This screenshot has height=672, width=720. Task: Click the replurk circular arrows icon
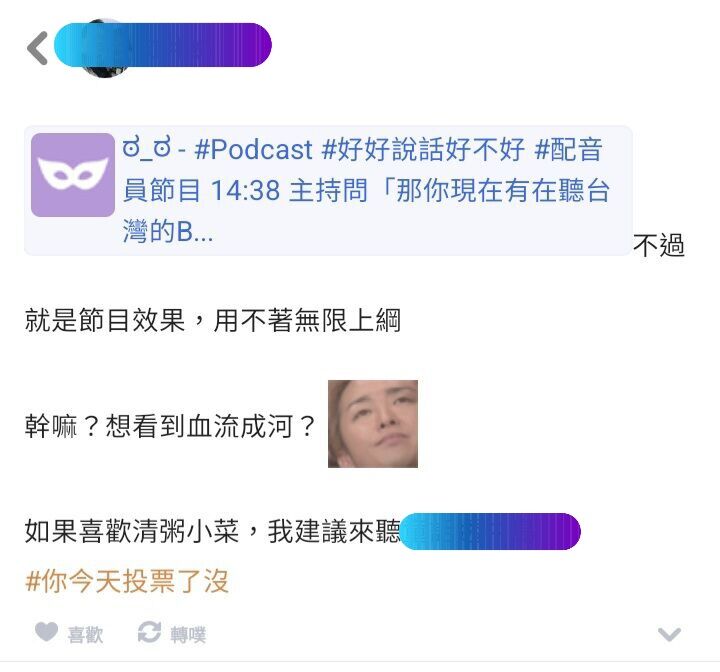149,632
